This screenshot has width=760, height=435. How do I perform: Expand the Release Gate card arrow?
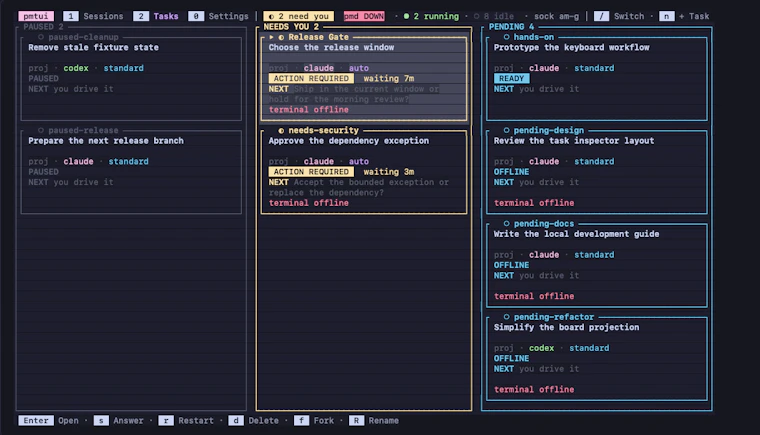coord(271,37)
